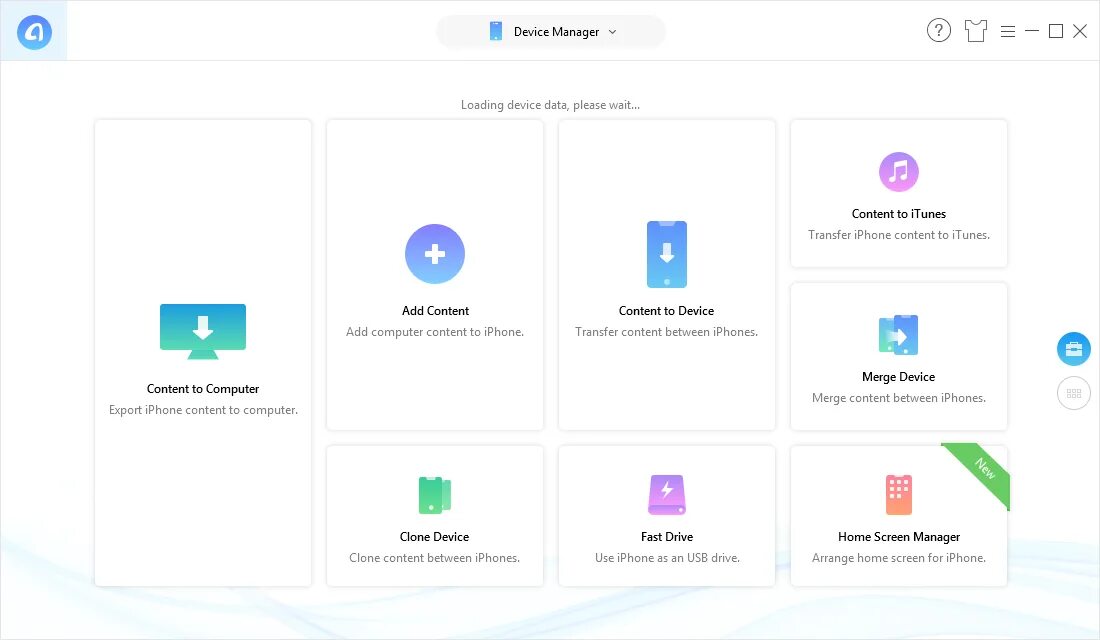Viewport: 1100px width, 640px height.
Task: Click "Merge content between iPhones." text
Action: click(x=899, y=398)
